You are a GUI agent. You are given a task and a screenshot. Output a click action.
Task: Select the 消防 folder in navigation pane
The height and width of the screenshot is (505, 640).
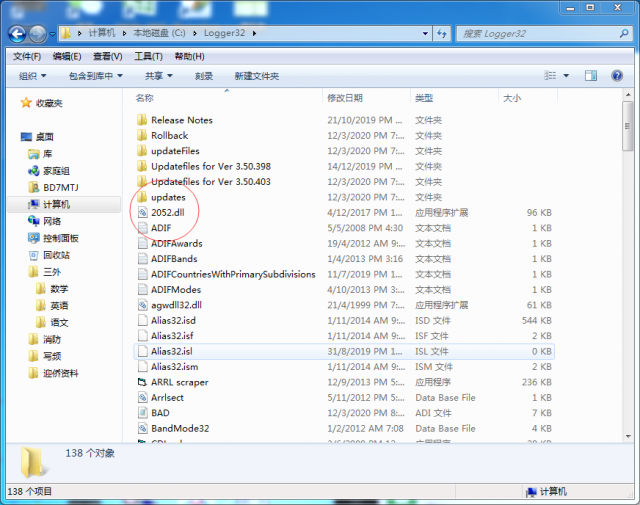(x=52, y=340)
